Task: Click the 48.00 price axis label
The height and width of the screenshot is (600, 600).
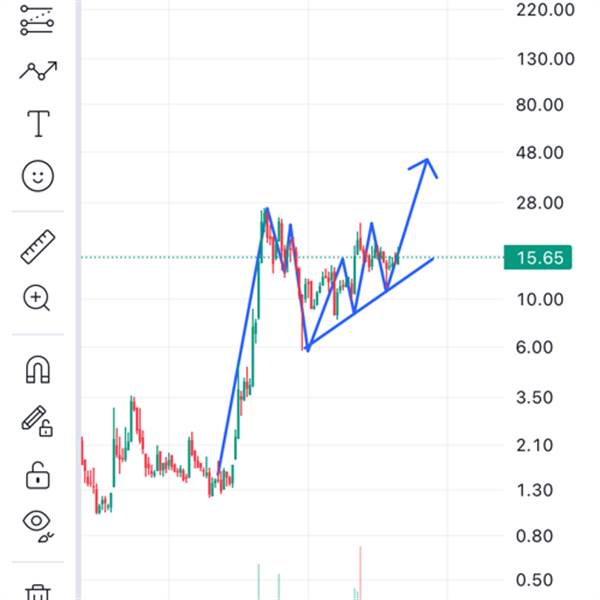Action: click(540, 153)
